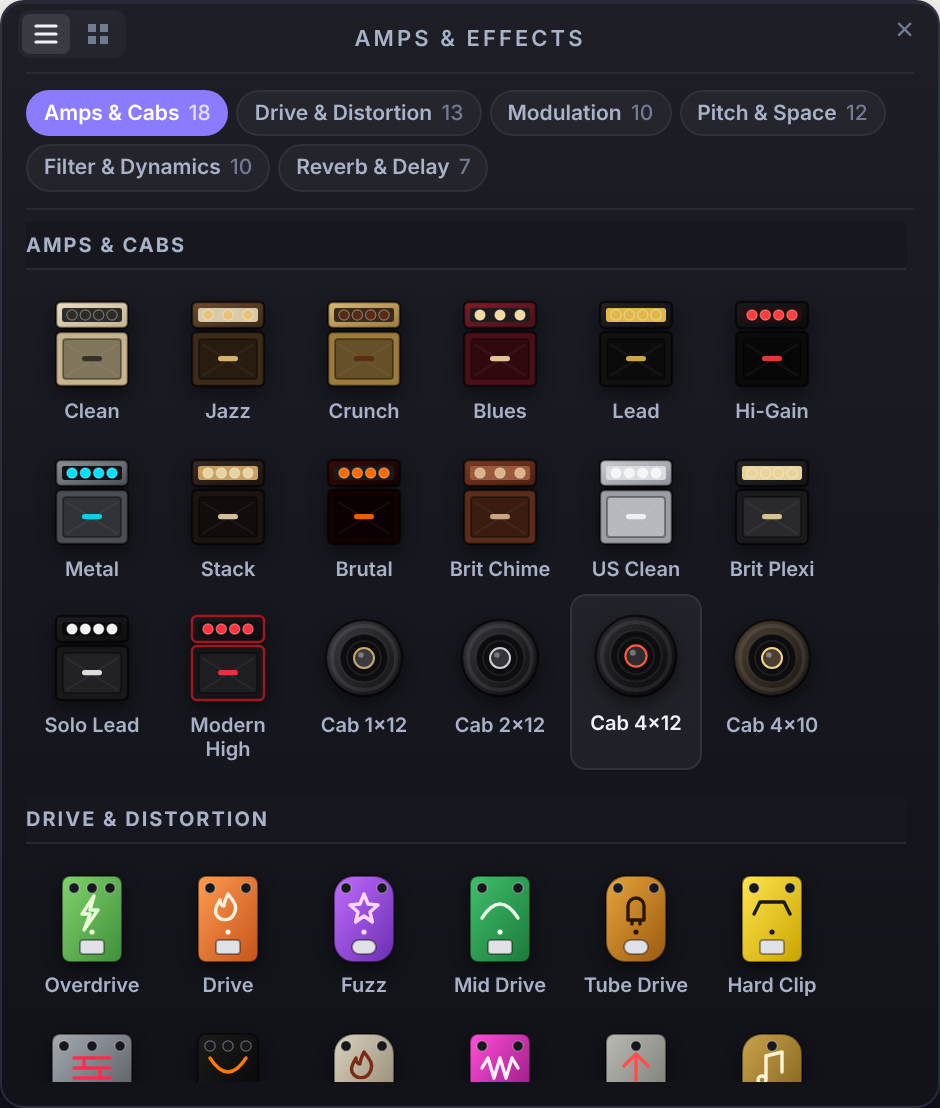
Task: Open the Amps & Cabs tab
Action: click(x=127, y=113)
